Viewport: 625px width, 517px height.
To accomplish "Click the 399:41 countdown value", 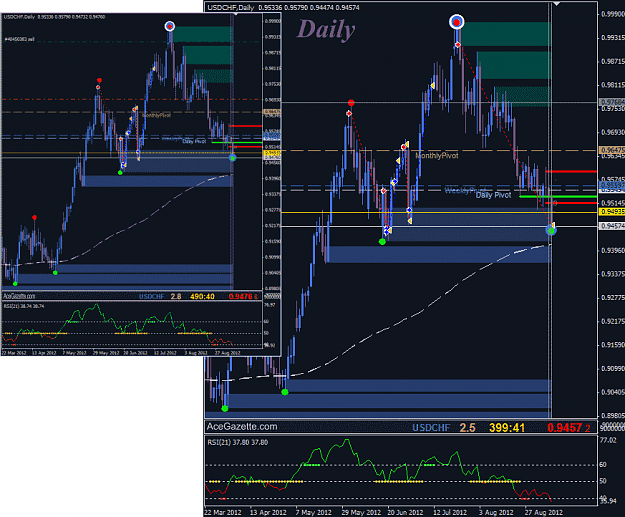I will 507,428.
